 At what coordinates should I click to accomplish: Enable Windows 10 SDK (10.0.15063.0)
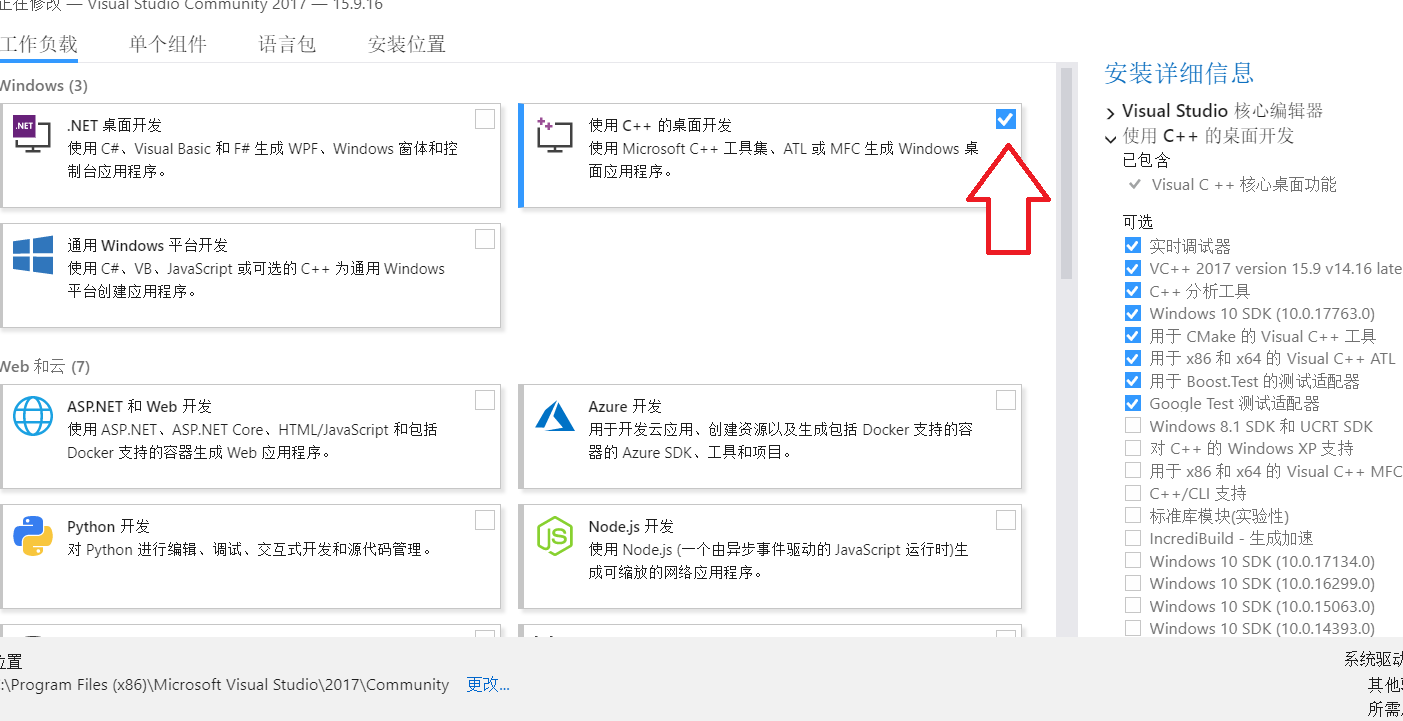(x=1133, y=606)
